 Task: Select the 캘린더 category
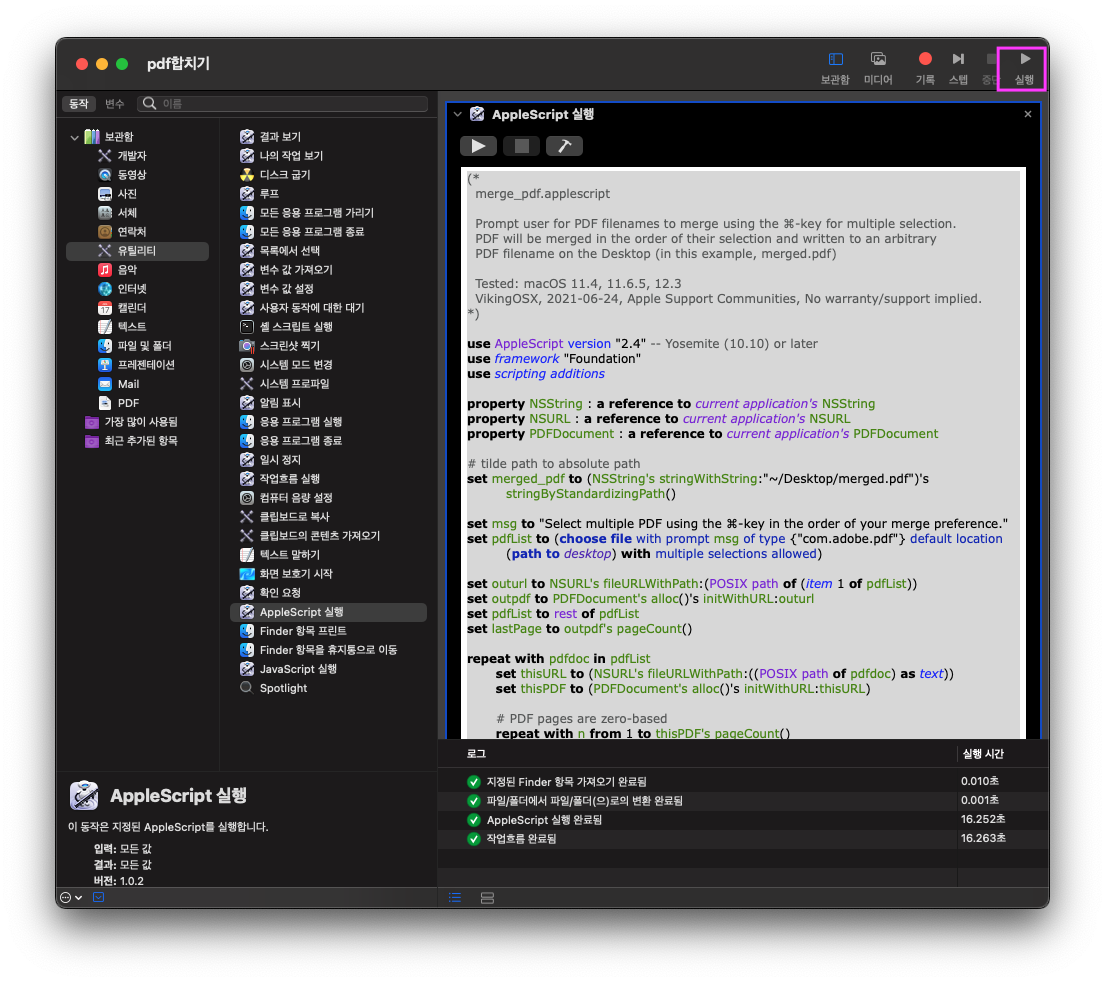tap(132, 308)
